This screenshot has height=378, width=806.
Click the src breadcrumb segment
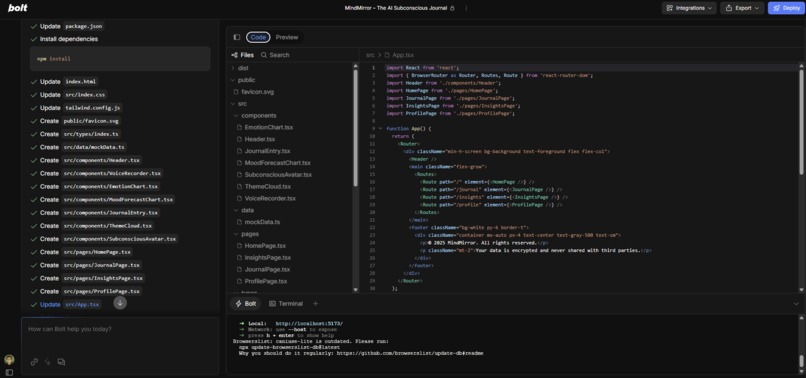pyautogui.click(x=370, y=55)
